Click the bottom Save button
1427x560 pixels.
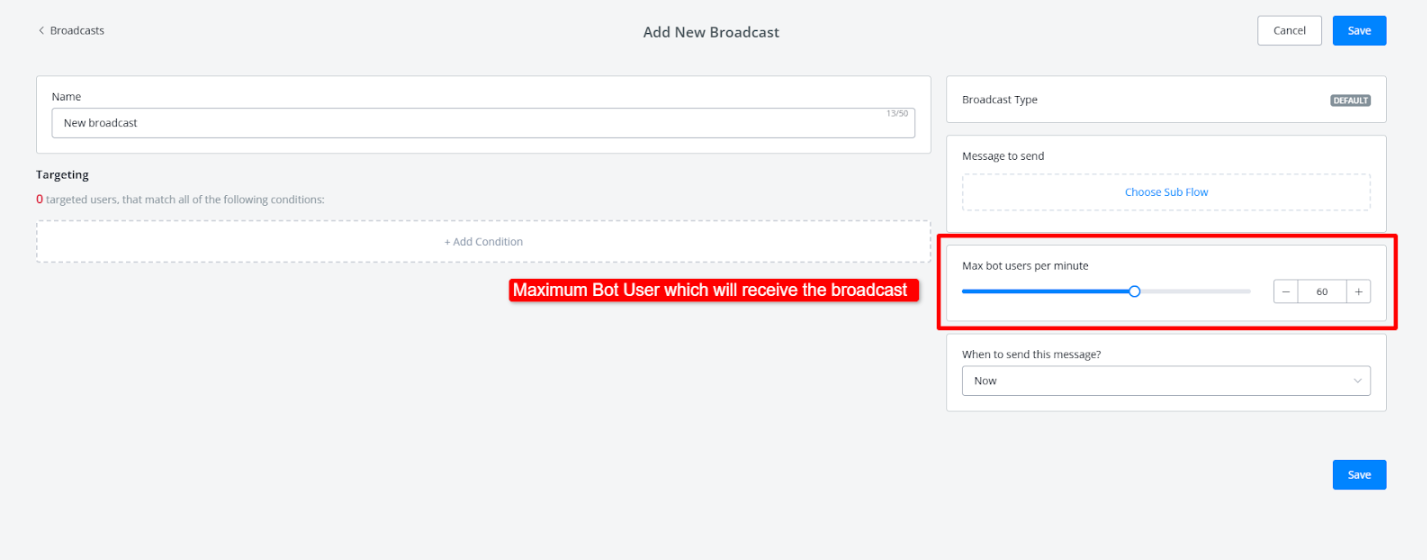coord(1358,475)
